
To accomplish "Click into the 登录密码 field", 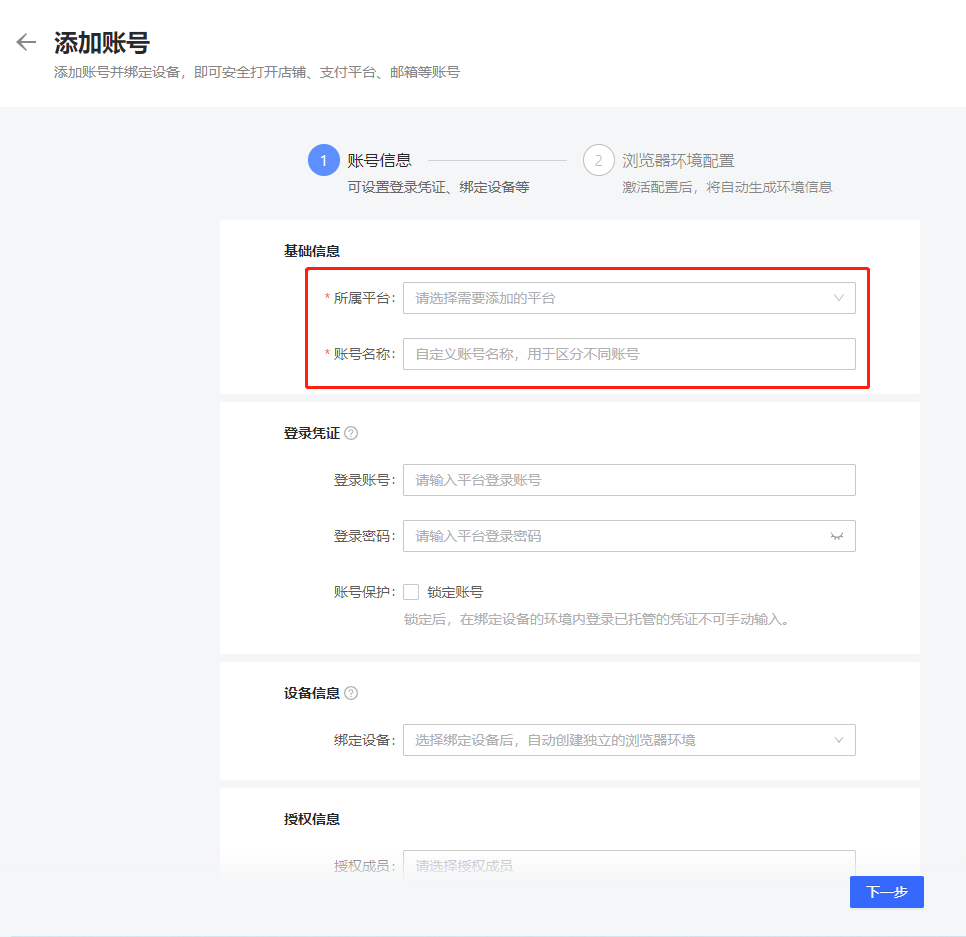I will tap(629, 536).
